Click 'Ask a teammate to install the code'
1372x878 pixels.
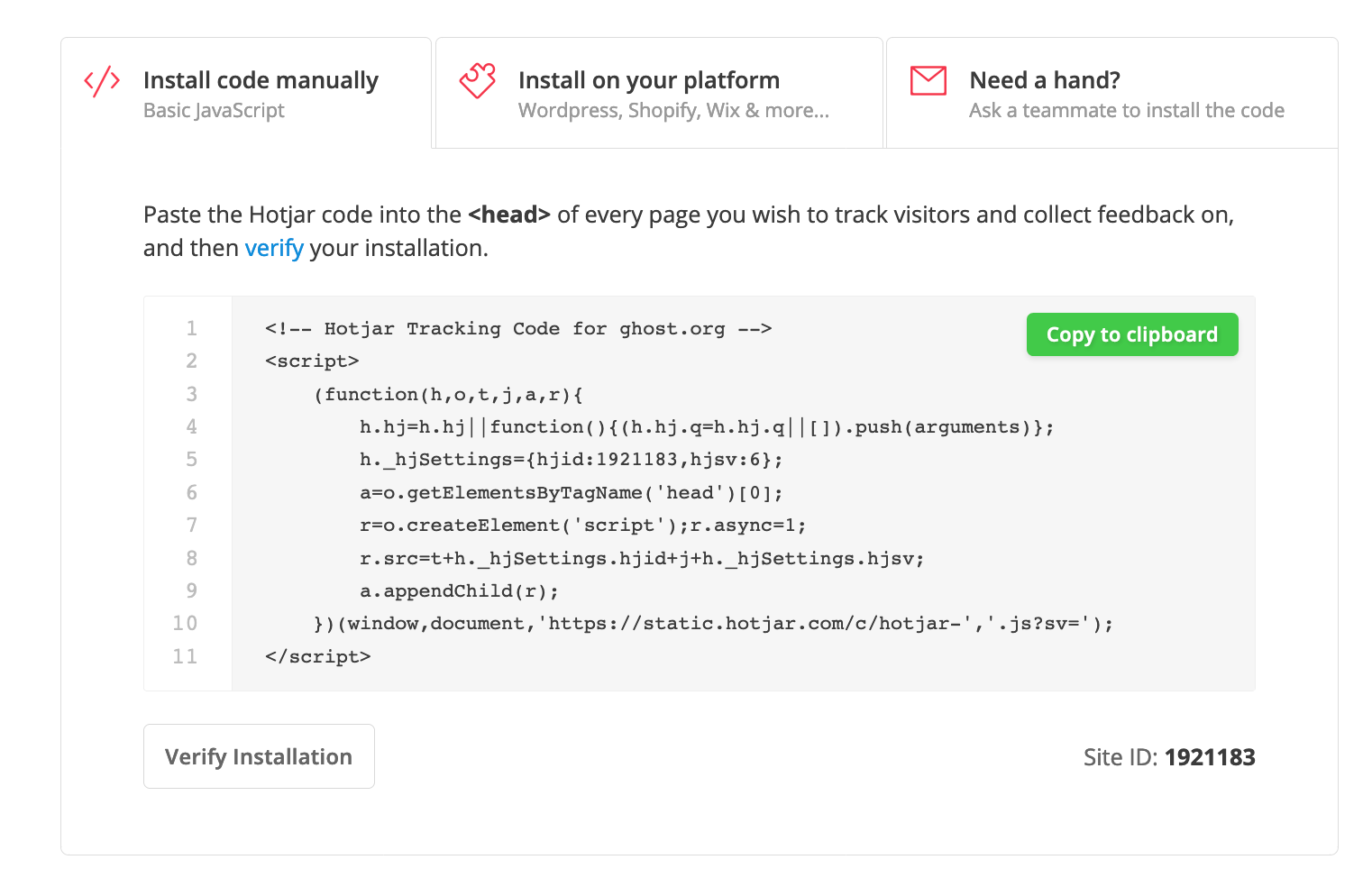pos(1126,111)
